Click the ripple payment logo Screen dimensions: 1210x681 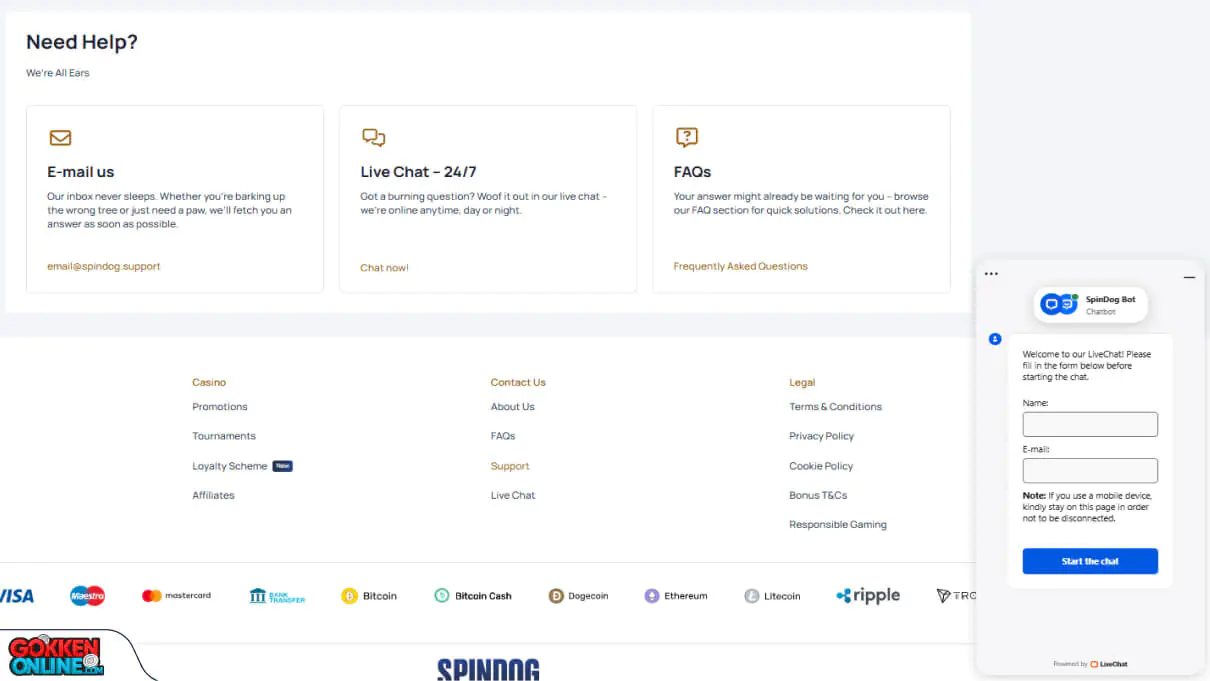[x=867, y=596]
